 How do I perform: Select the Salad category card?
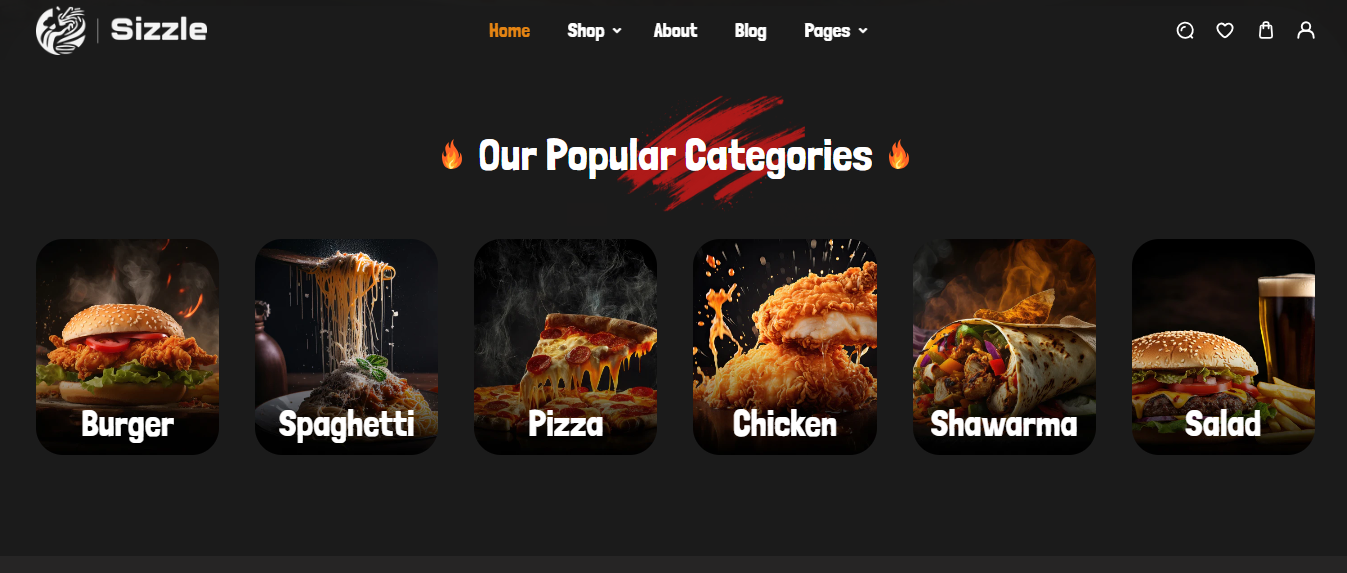[1223, 347]
